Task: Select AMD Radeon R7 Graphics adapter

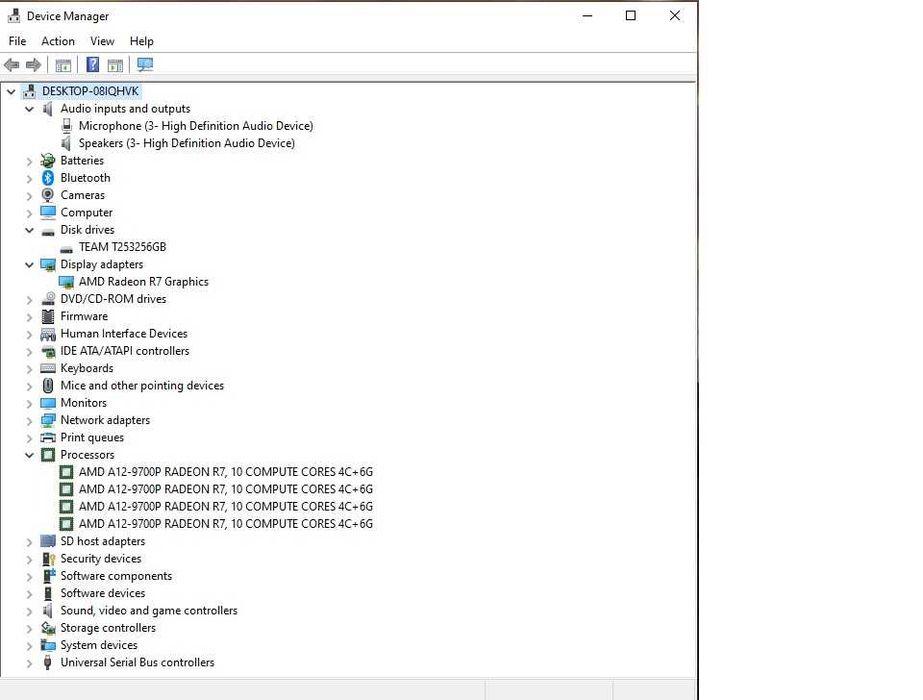Action: [144, 281]
